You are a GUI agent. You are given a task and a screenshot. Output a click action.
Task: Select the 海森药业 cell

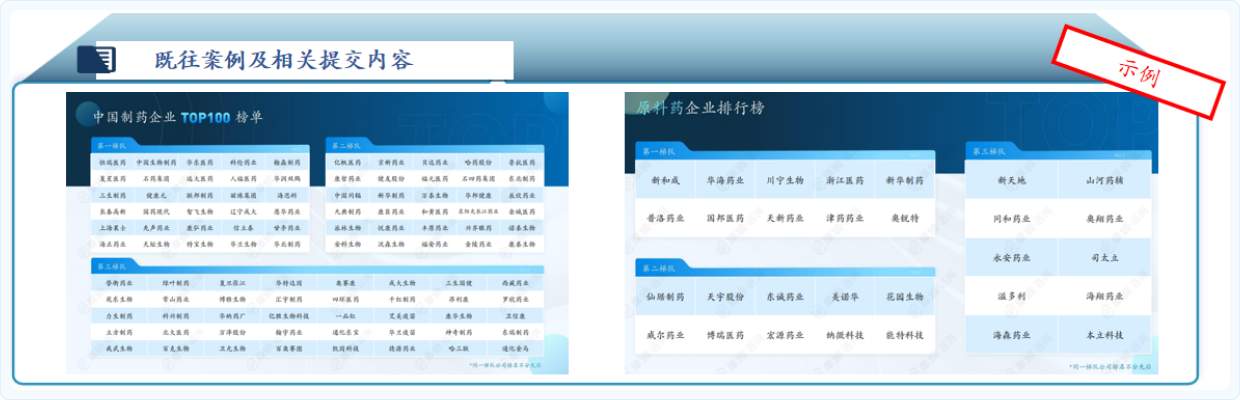[x=1011, y=334]
